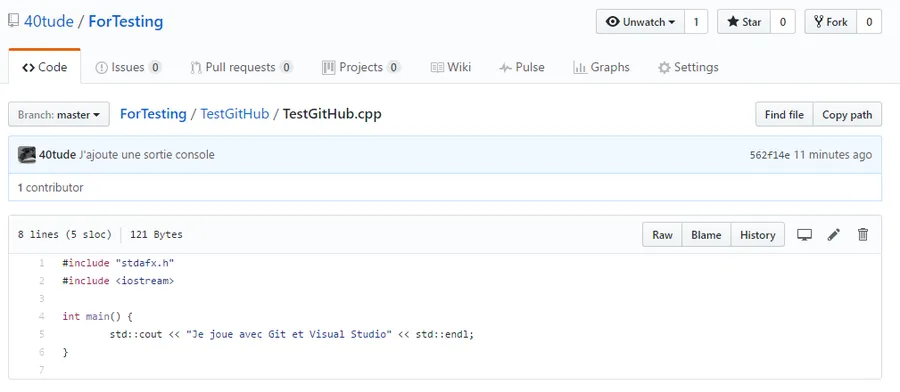Click the Blame button
Screen dimensions: 900x392
click(706, 235)
